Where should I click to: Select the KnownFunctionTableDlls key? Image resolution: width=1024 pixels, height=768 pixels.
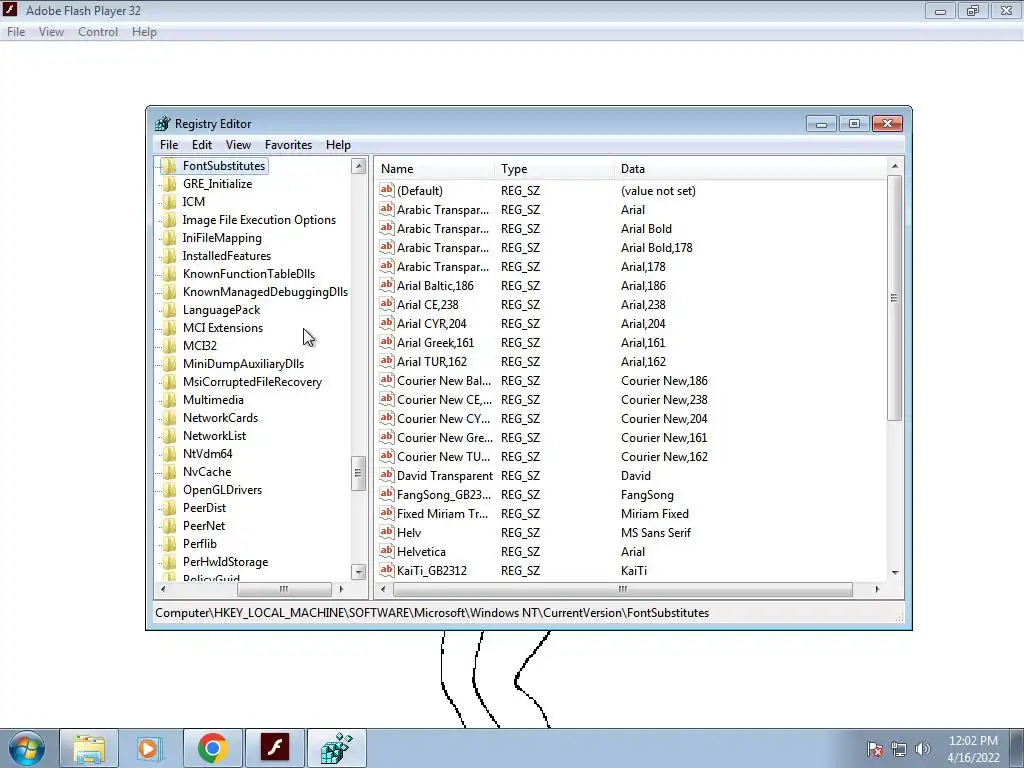(x=249, y=274)
